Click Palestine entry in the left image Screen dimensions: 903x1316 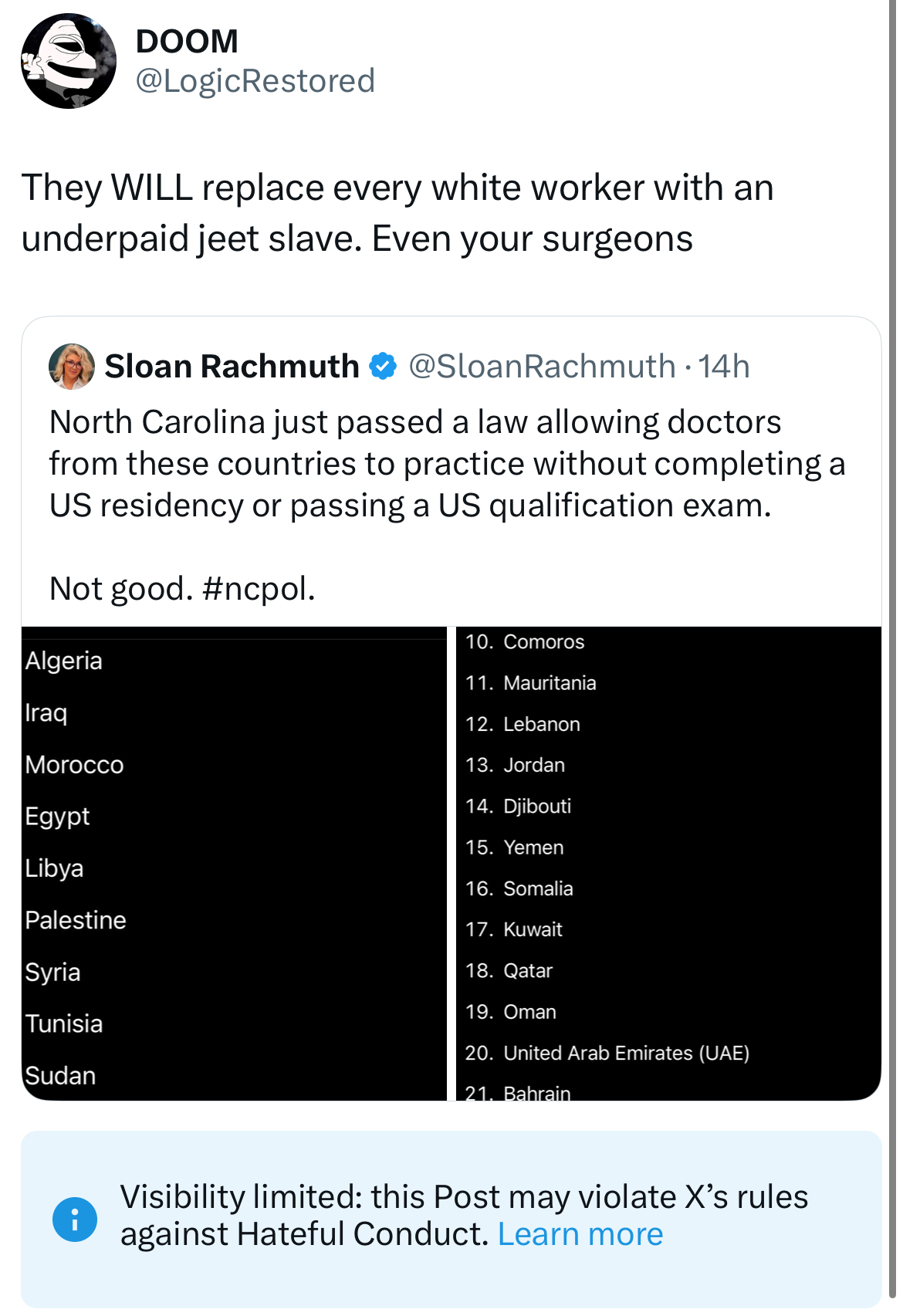click(76, 920)
